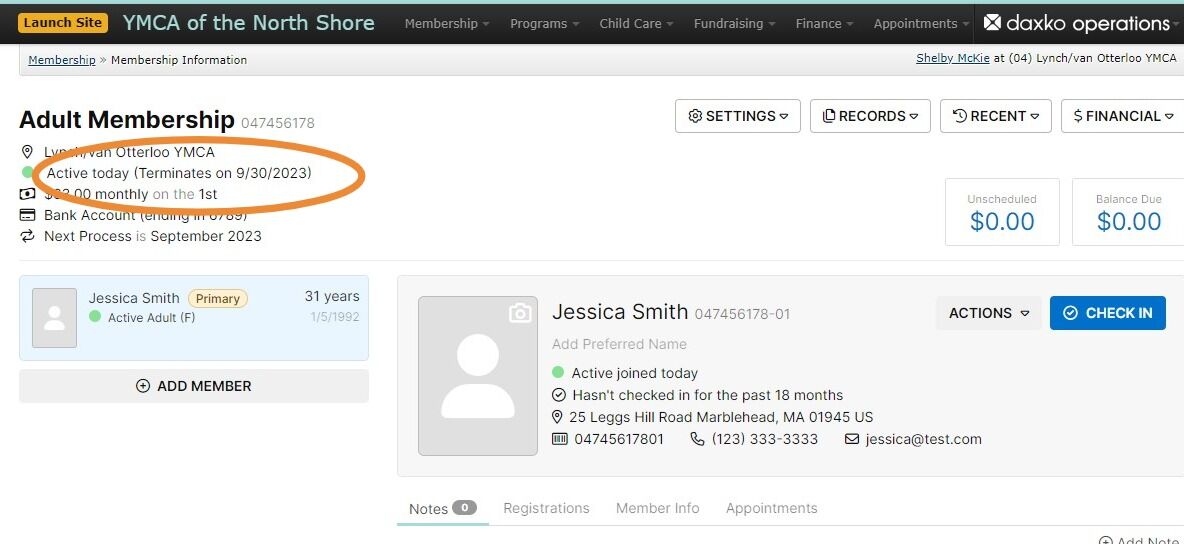
Task: Click the check-circle icon beside Hasn't checked in
Action: [x=559, y=394]
